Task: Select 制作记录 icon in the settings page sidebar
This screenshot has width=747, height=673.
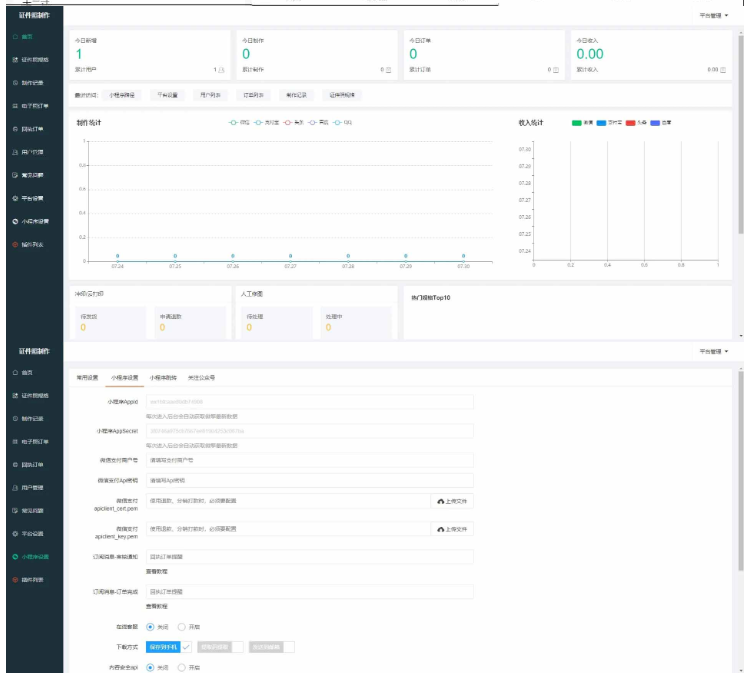Action: click(15, 419)
